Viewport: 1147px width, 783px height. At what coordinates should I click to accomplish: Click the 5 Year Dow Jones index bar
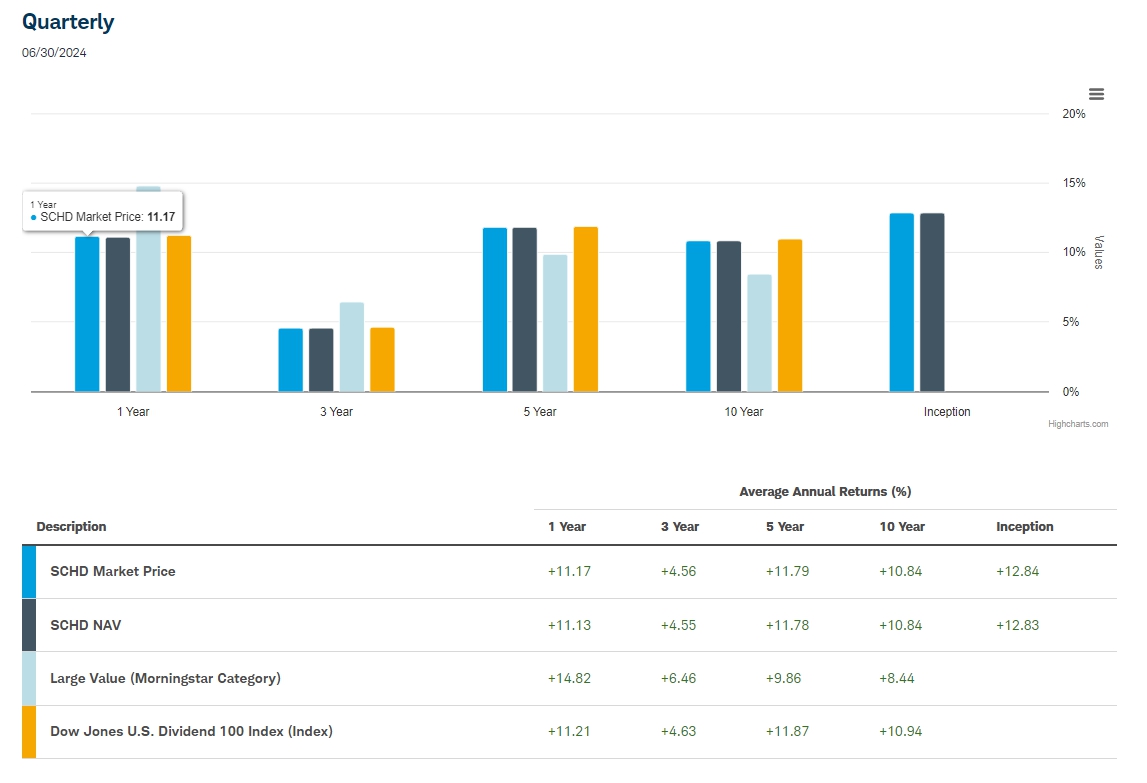tap(586, 309)
